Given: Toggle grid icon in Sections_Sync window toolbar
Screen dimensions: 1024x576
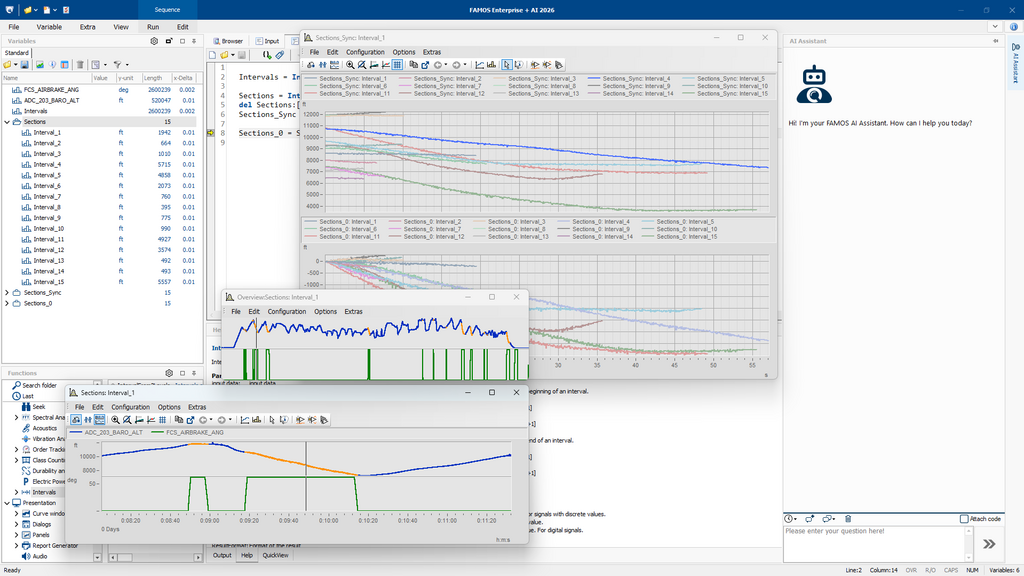Looking at the screenshot, I should (399, 64).
